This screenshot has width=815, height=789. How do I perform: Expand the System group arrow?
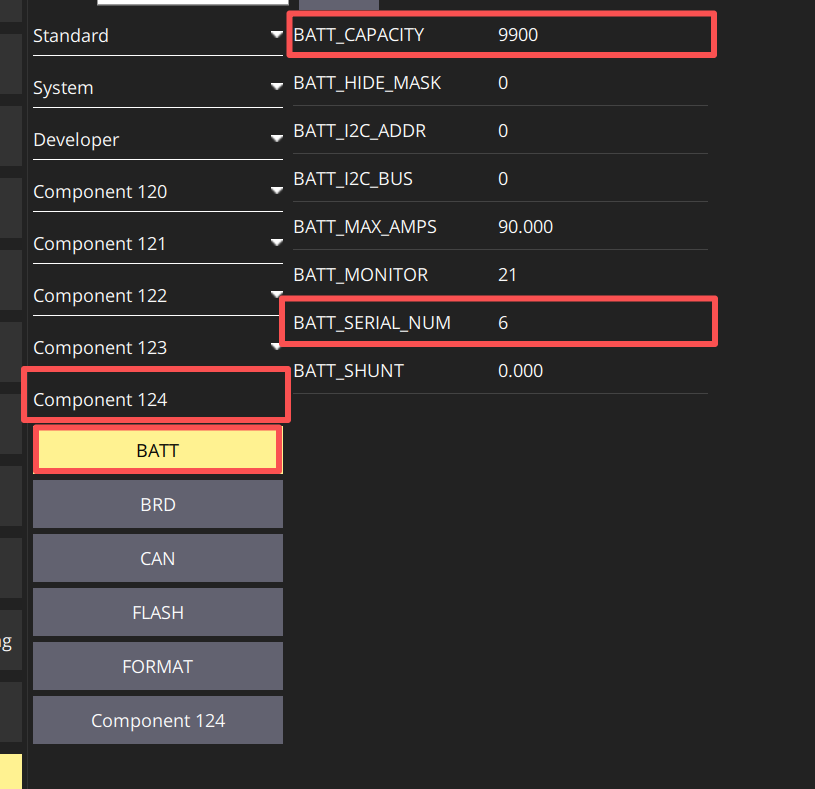pos(277,86)
